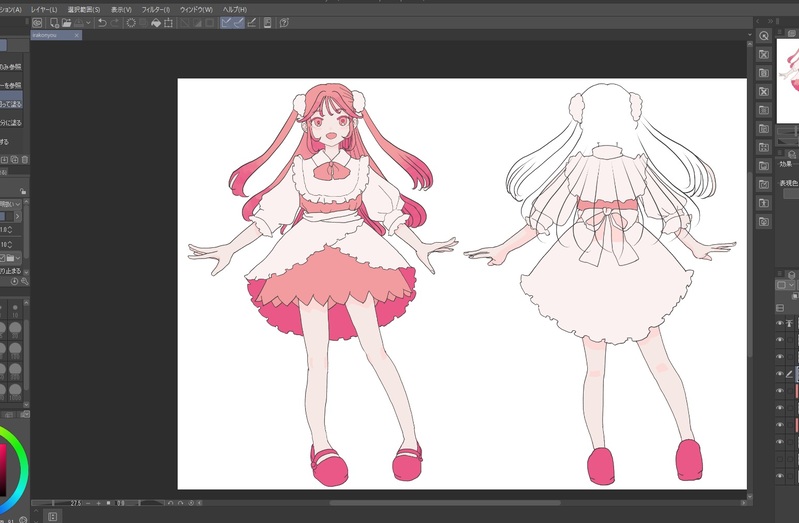Viewport: 799px width, 523px height.
Task: Open CLIP STUDIO launcher icon in toolbar
Action: [x=38, y=22]
